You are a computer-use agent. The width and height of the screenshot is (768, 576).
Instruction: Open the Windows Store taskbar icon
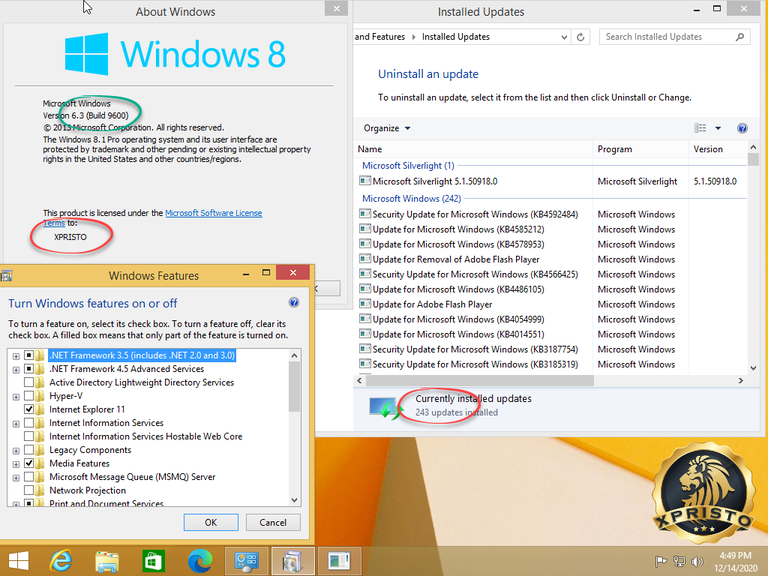click(153, 561)
